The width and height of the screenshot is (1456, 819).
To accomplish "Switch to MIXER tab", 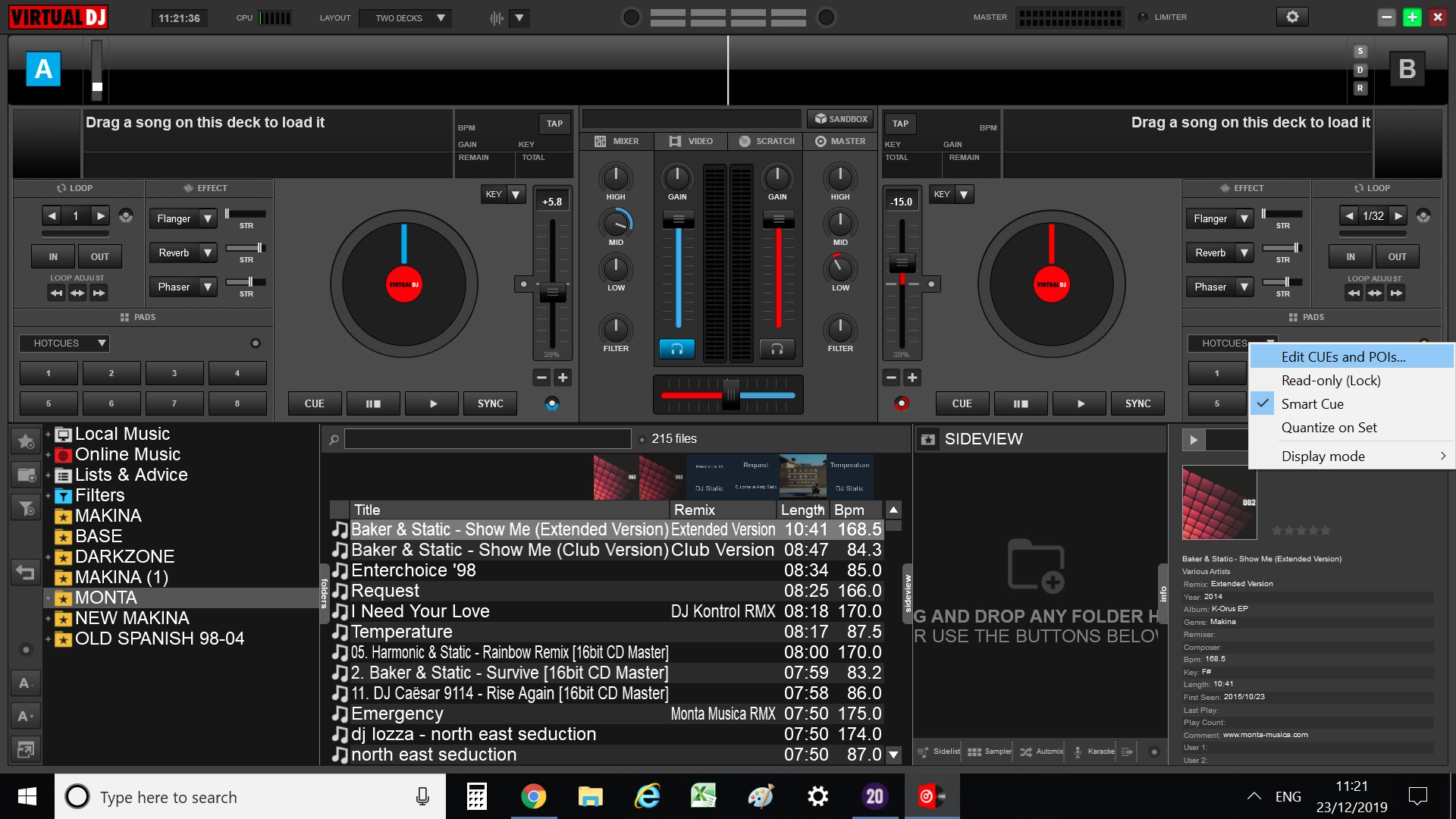I will [617, 141].
